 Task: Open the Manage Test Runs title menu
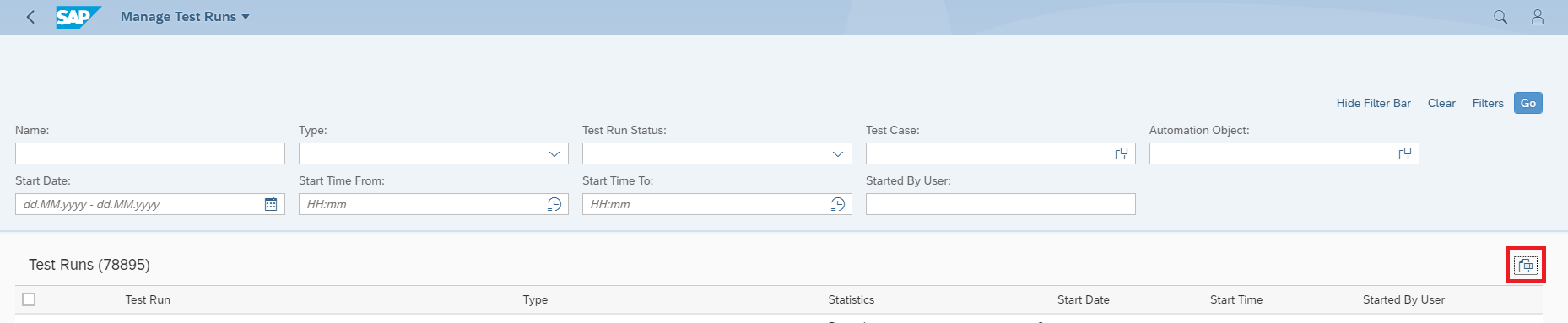coord(185,17)
